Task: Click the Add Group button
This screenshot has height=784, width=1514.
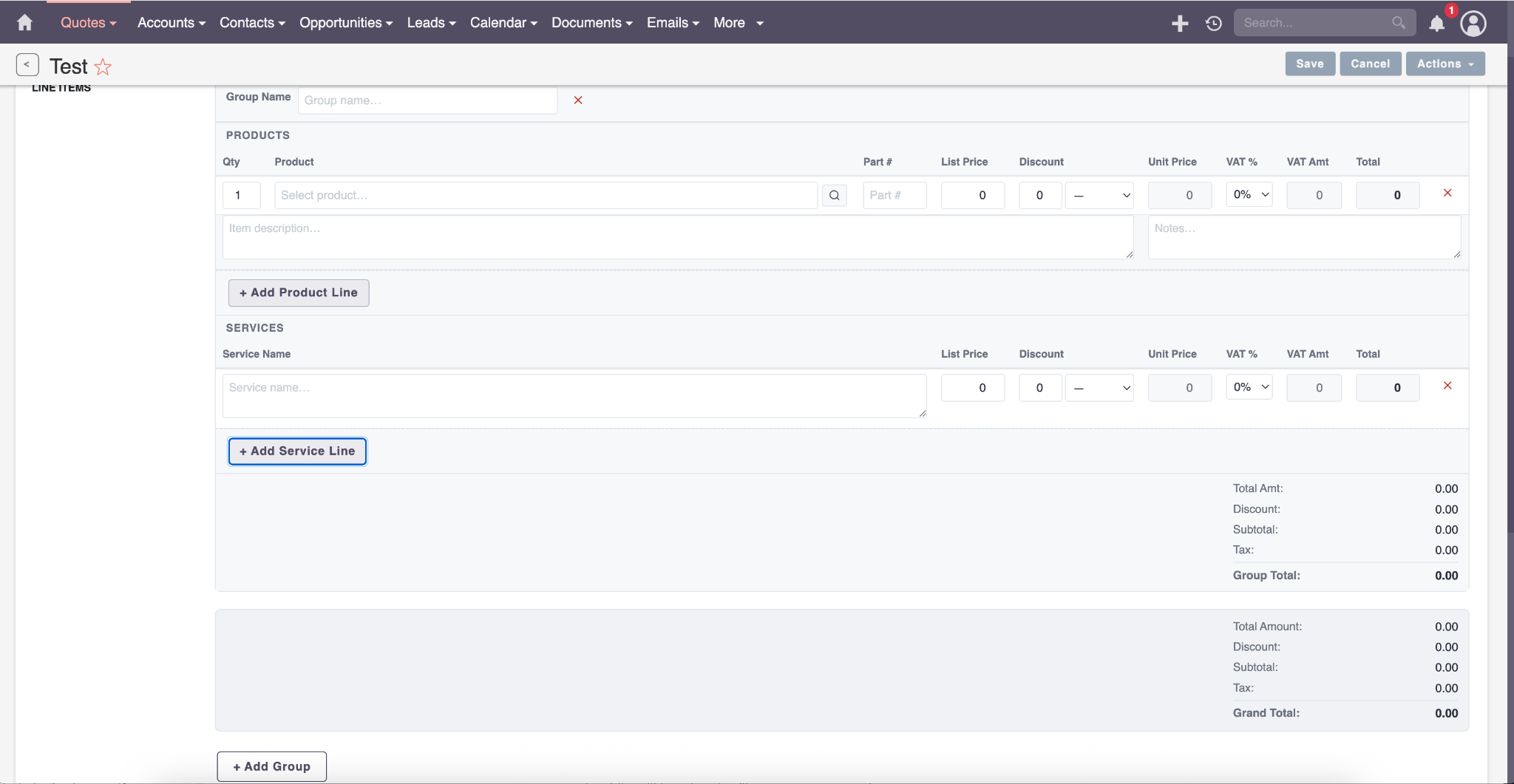Action: click(x=271, y=766)
